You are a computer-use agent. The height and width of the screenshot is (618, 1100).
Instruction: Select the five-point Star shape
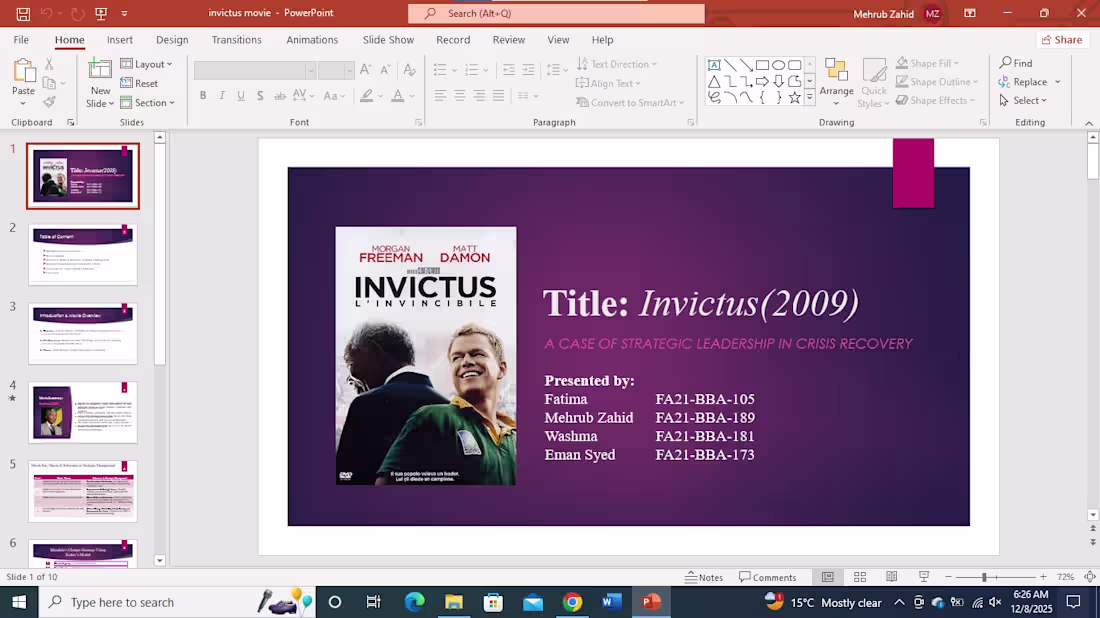click(x=794, y=98)
